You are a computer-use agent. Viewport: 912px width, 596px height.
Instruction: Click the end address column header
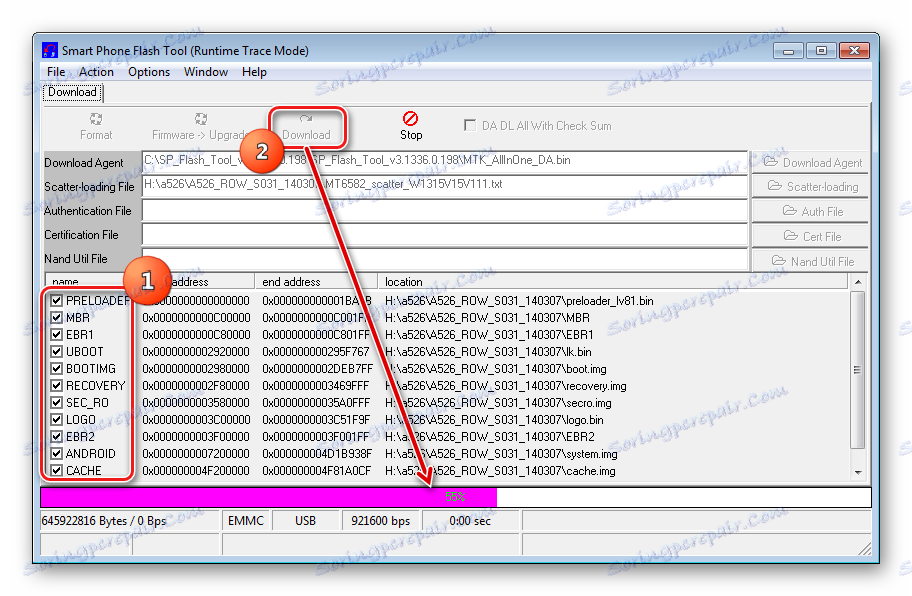[316, 282]
